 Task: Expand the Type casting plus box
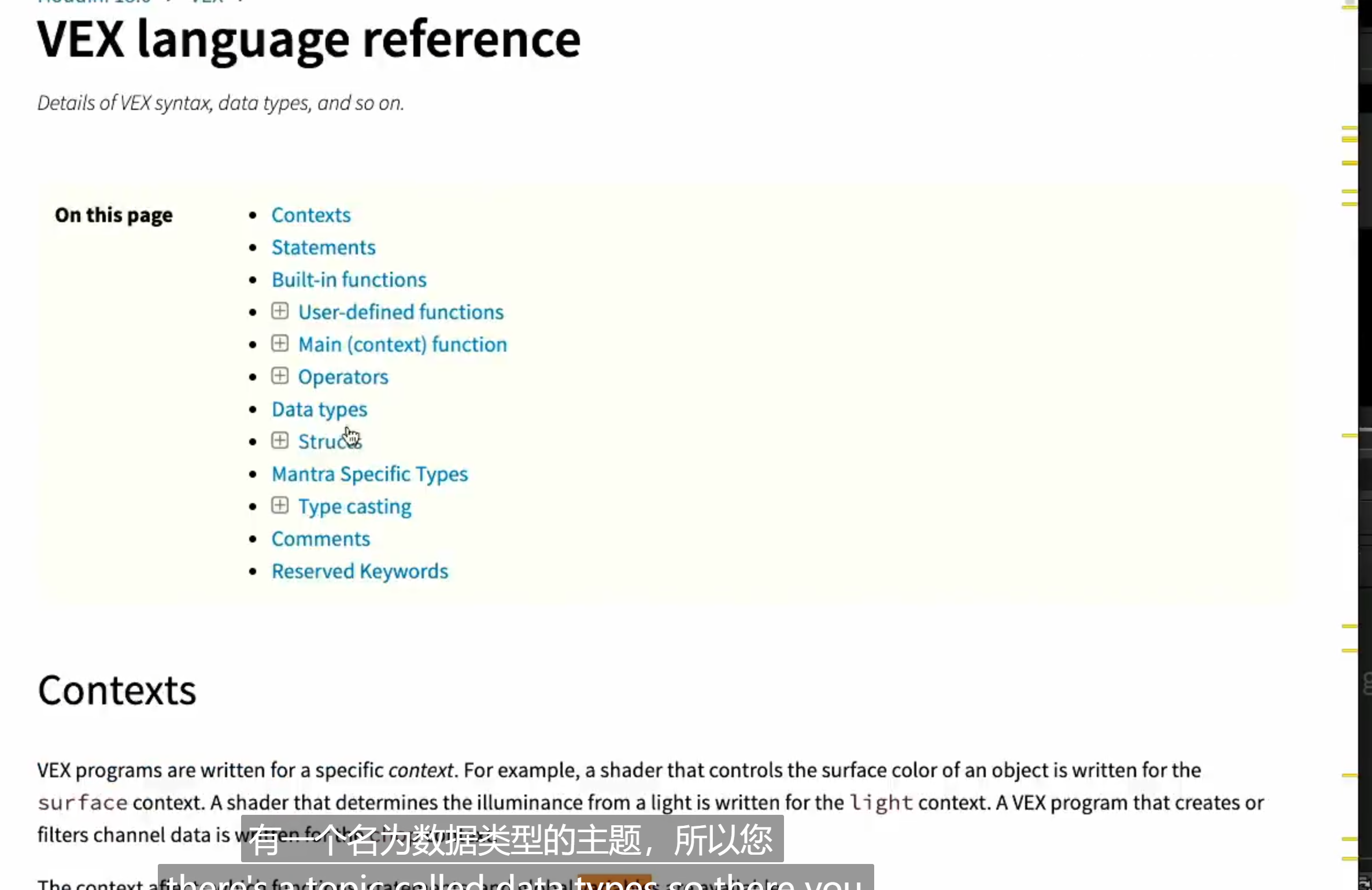click(280, 505)
